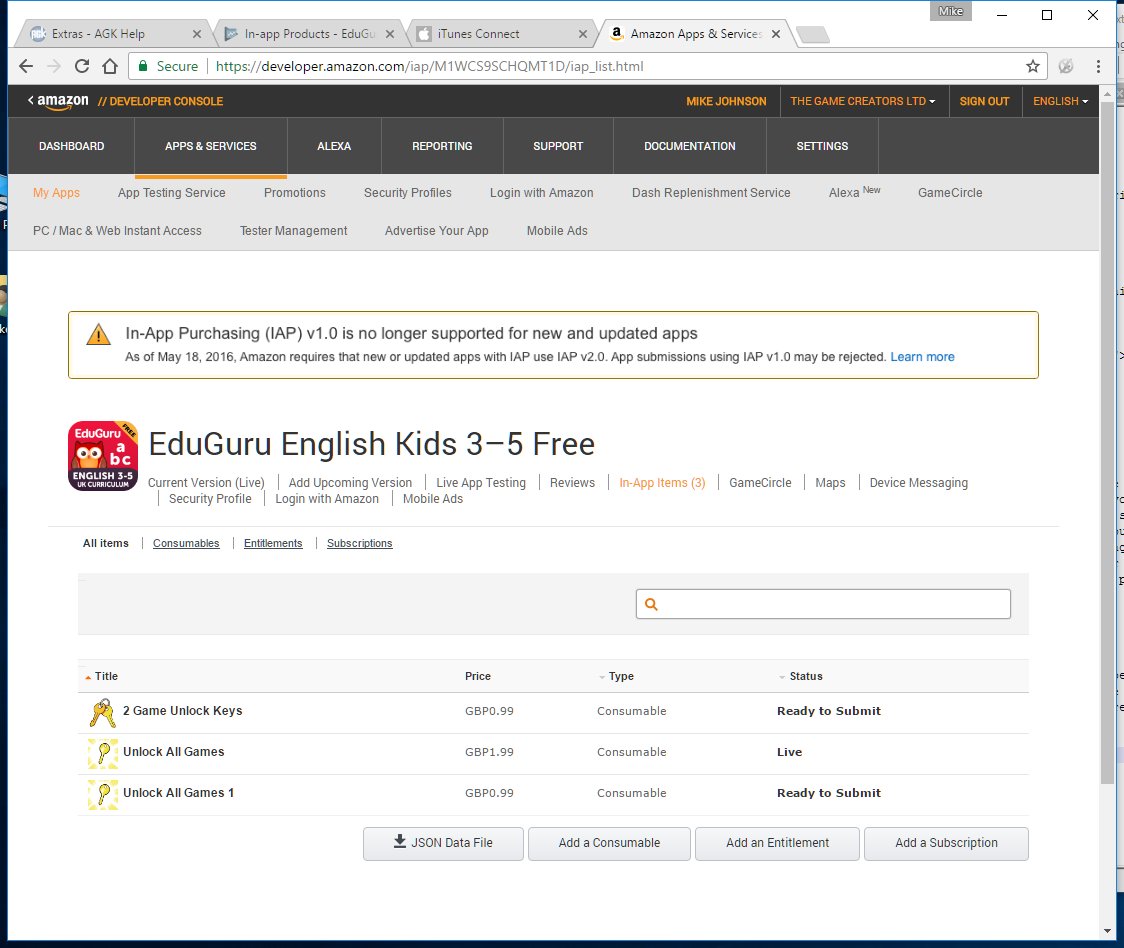Click Add a Consumable button
This screenshot has width=1124, height=948.
pyautogui.click(x=609, y=843)
